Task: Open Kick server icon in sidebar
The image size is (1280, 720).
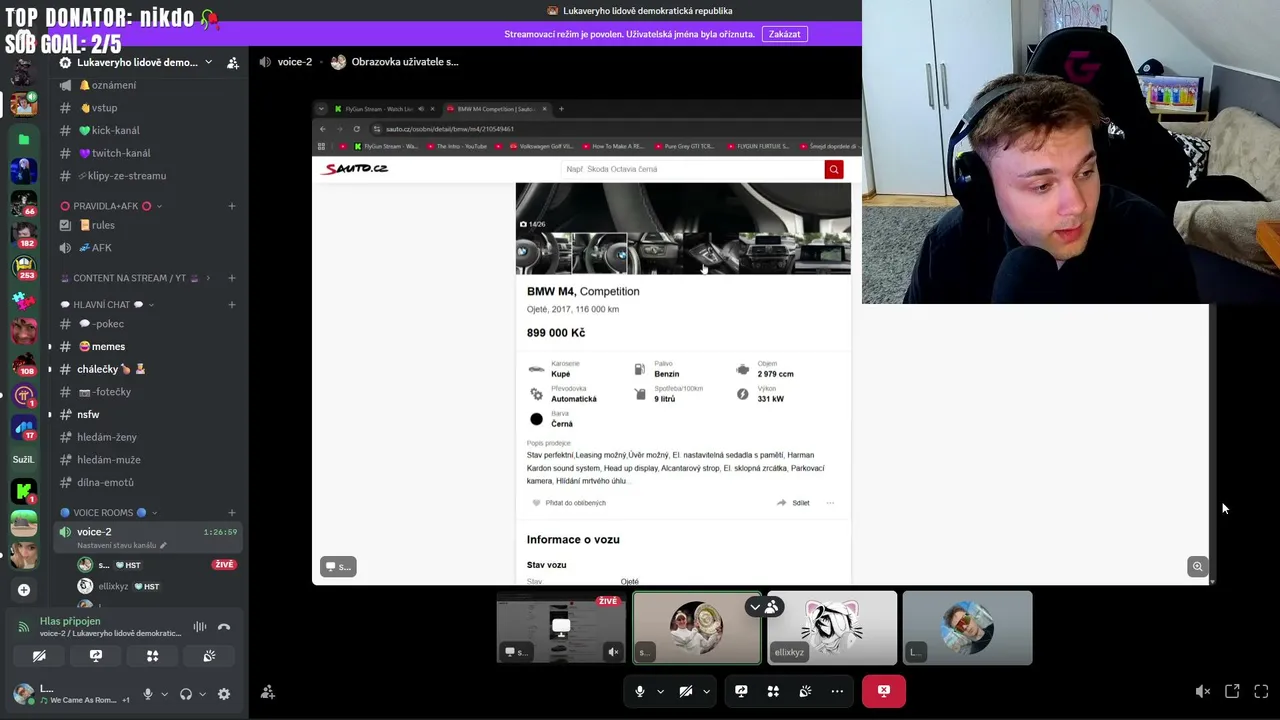Action: [24, 491]
